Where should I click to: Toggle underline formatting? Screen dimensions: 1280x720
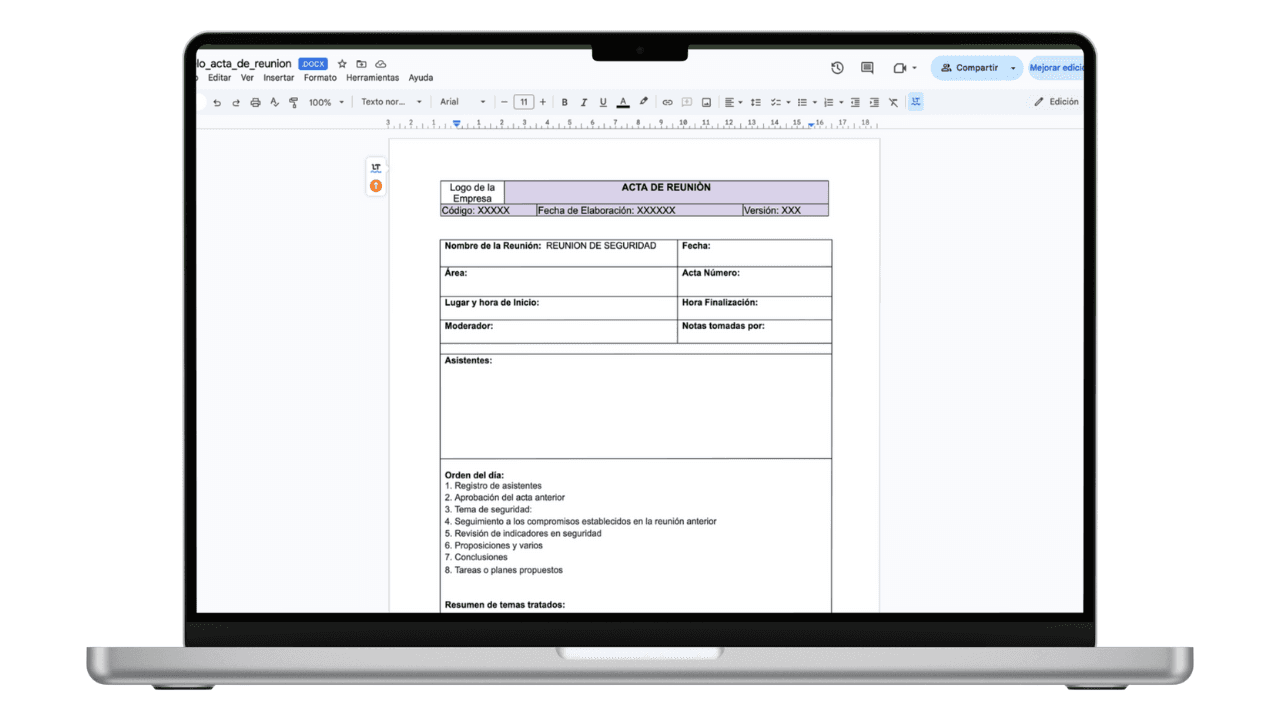602,102
